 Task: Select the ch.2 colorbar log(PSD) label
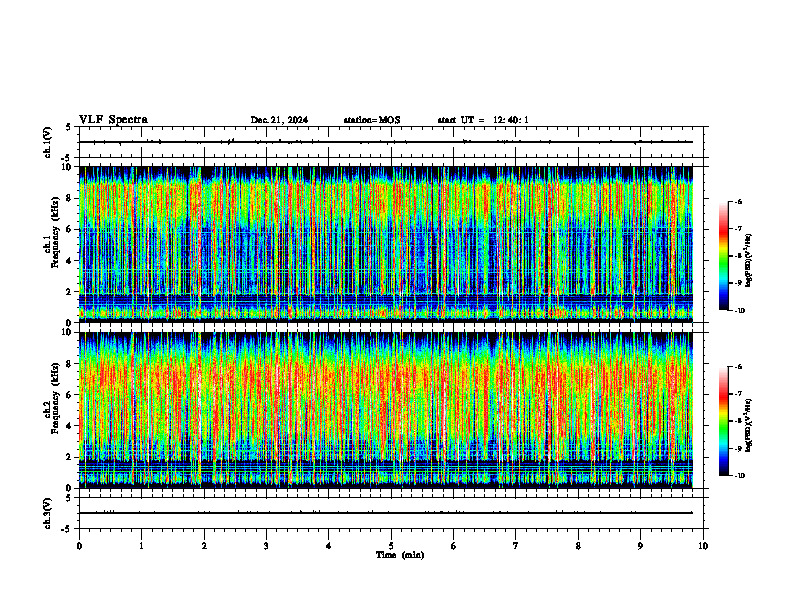pos(749,425)
